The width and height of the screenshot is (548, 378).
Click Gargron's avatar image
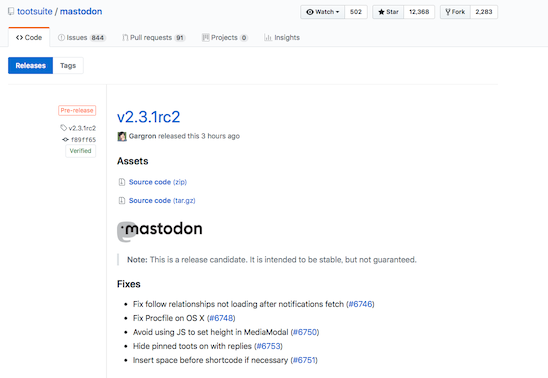[x=122, y=136]
